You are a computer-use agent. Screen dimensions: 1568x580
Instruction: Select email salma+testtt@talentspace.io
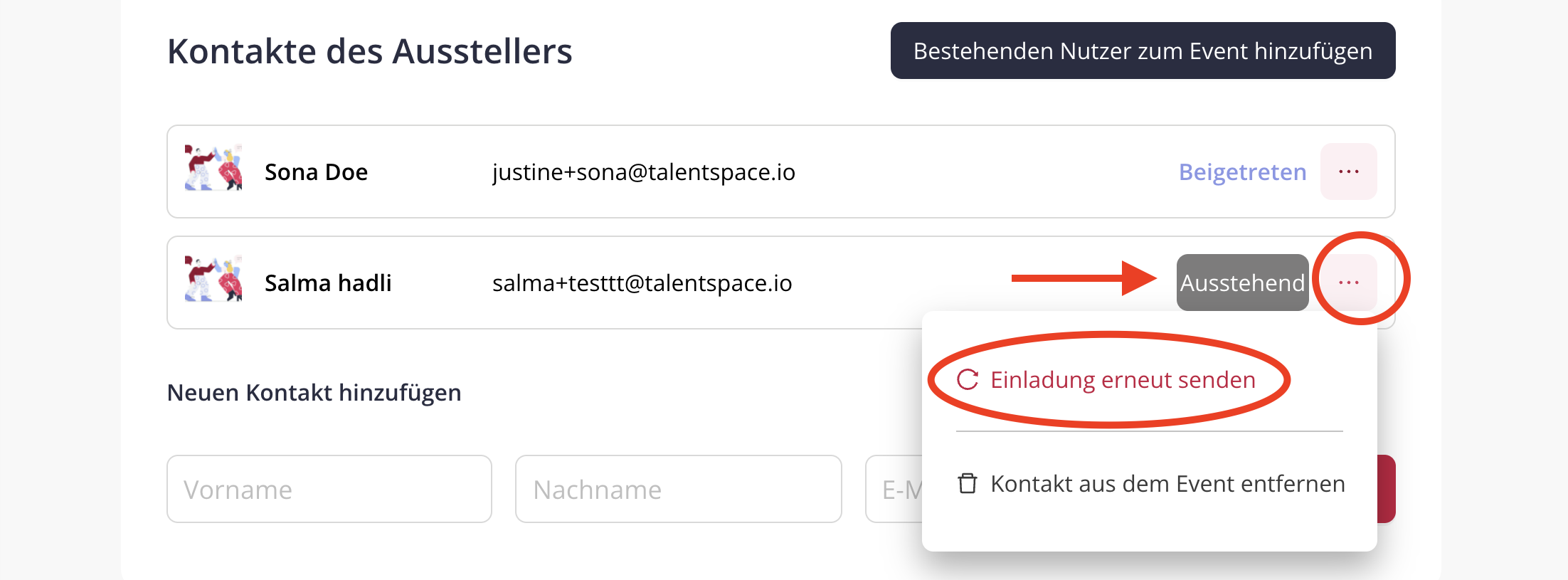(642, 283)
